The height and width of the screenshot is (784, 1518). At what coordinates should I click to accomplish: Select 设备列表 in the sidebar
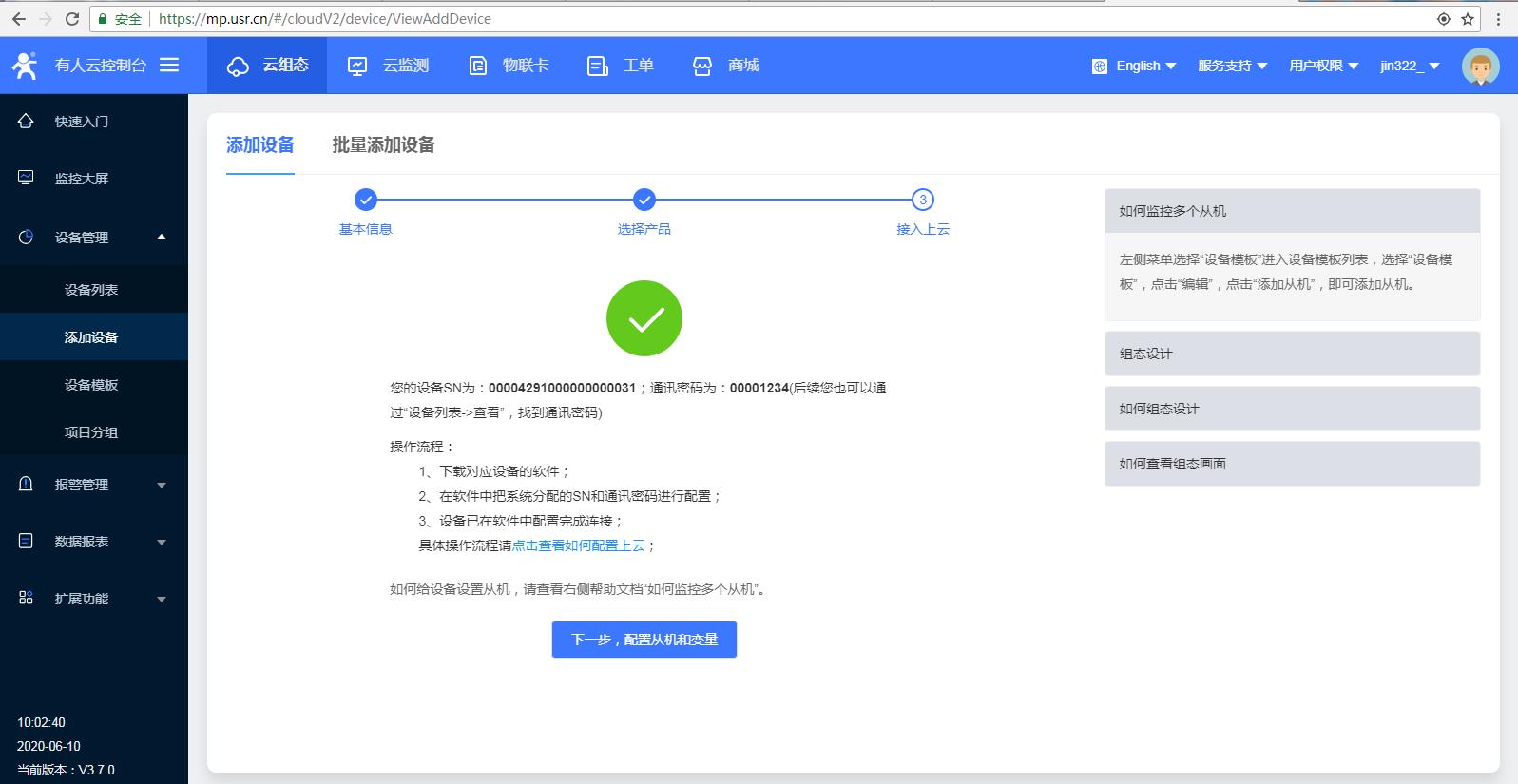pos(91,290)
